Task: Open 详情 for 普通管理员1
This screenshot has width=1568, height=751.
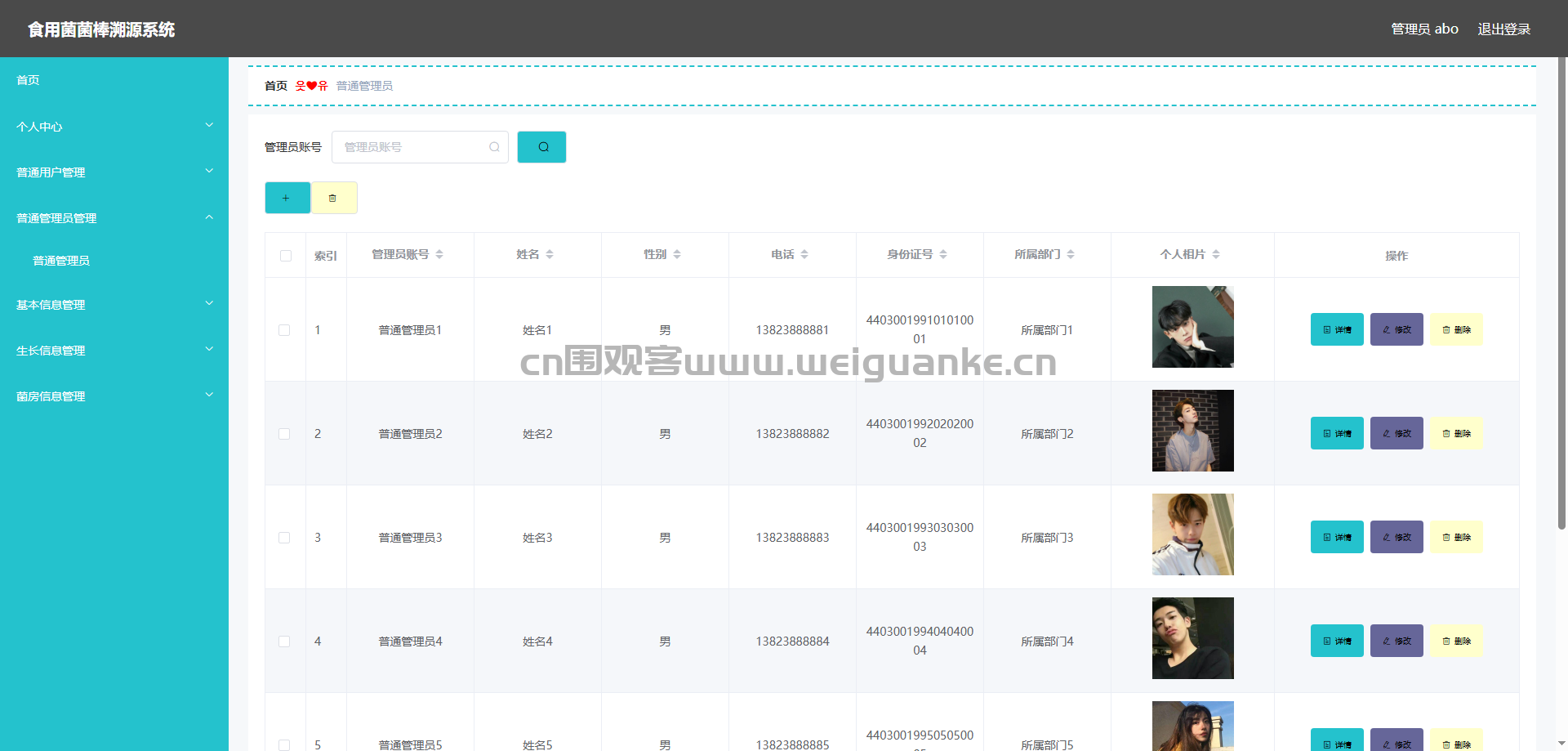Action: [x=1337, y=329]
